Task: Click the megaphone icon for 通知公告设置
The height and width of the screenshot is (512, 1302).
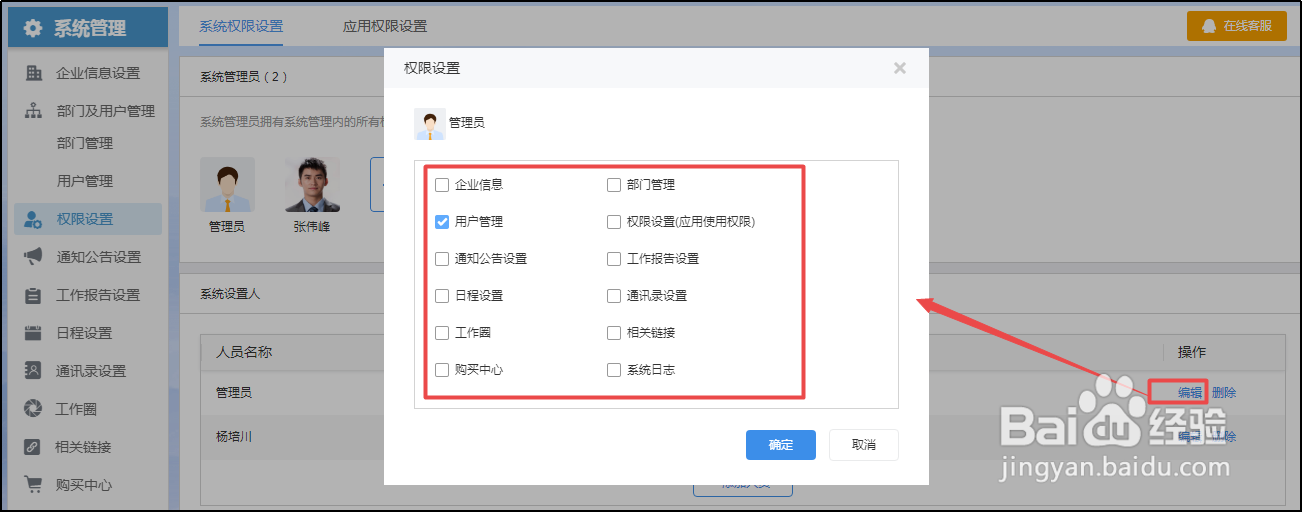Action: tap(33, 257)
